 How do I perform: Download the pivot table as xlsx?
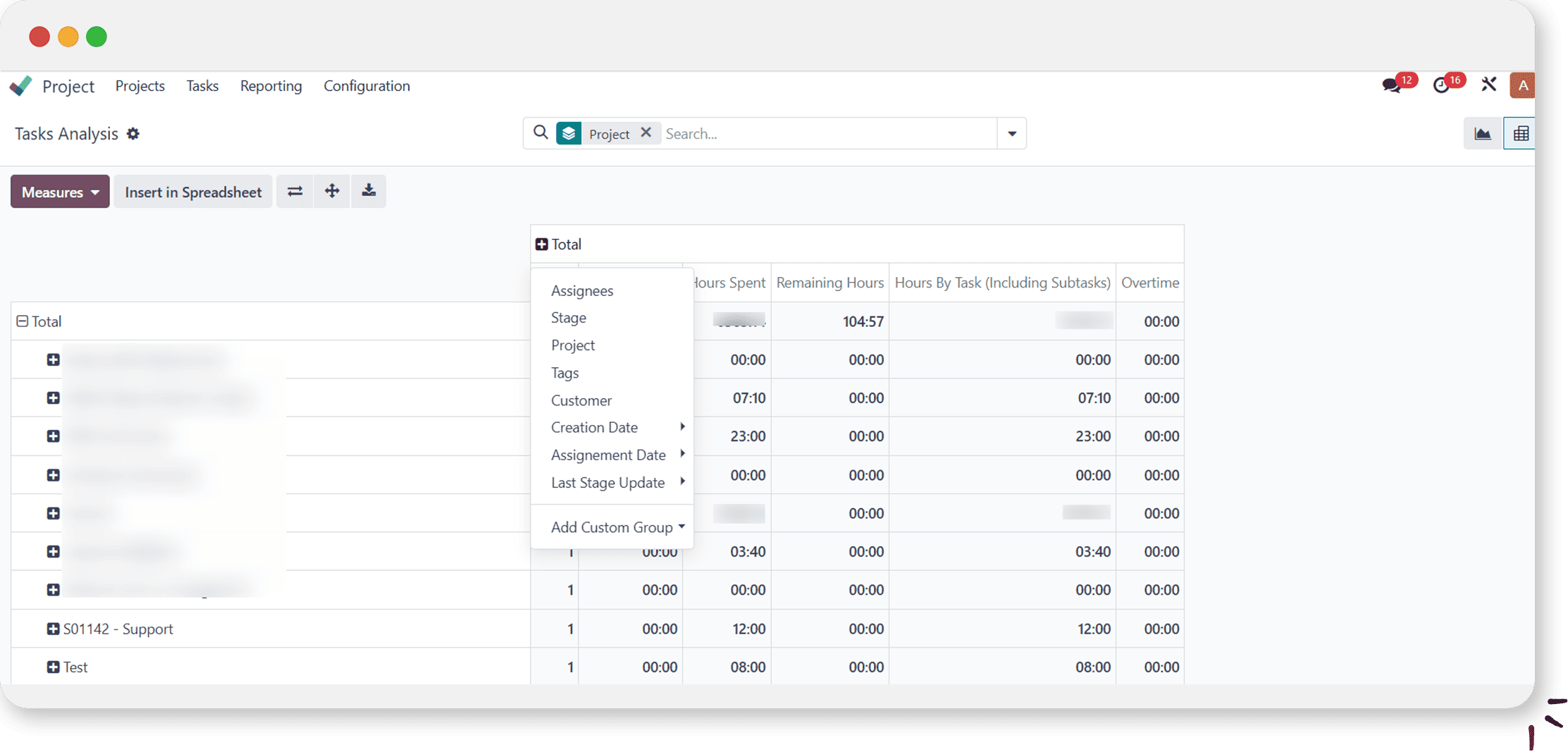tap(369, 192)
